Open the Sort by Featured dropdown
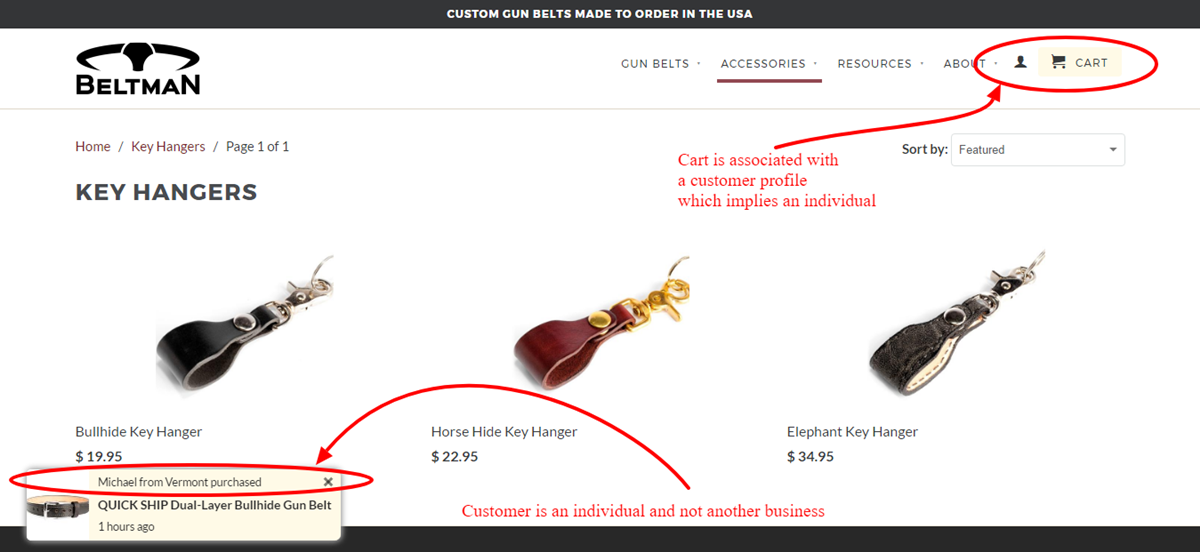Image resolution: width=1200 pixels, height=552 pixels. pos(1038,150)
